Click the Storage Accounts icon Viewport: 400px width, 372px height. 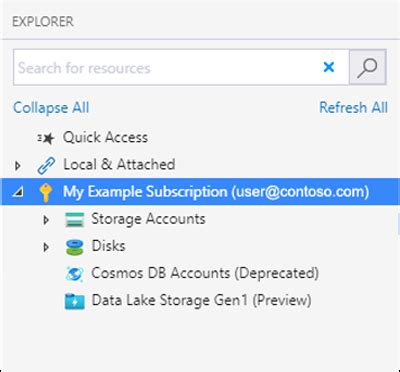tap(74, 220)
